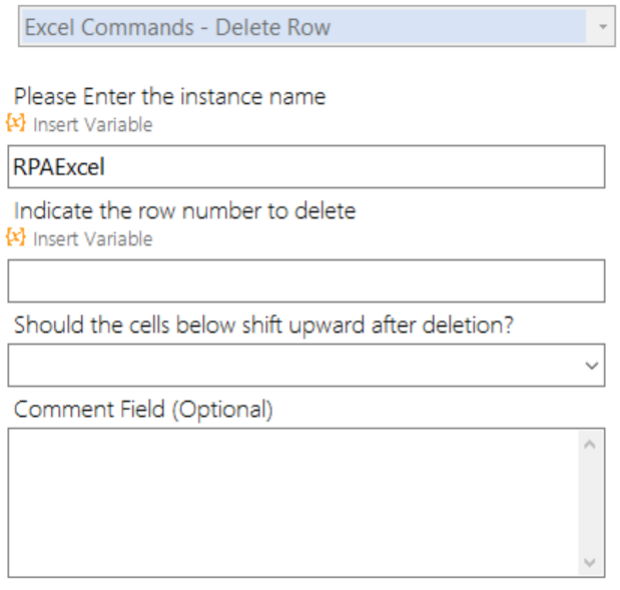Click the comment field scrollbar track
Screen dimensions: 620x590
pyautogui.click(x=590, y=503)
